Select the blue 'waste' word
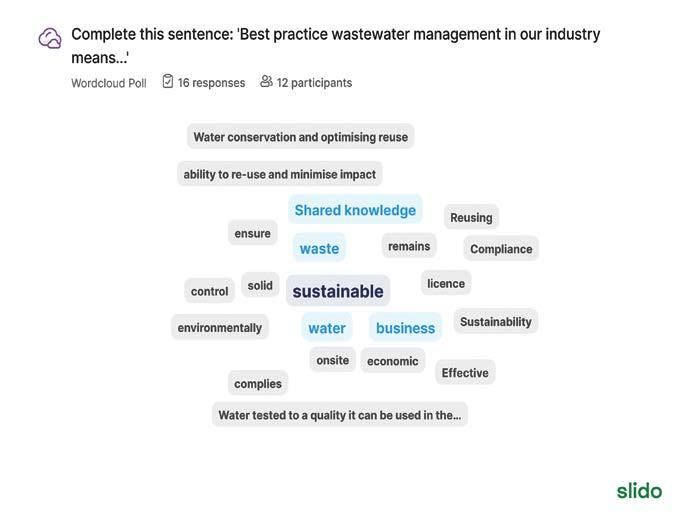The height and width of the screenshot is (515, 676). tap(319, 249)
